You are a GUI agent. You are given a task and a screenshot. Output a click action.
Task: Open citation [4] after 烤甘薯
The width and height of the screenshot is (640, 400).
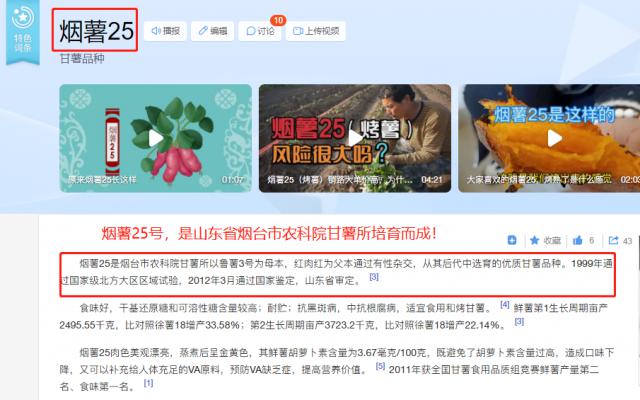pos(504,304)
